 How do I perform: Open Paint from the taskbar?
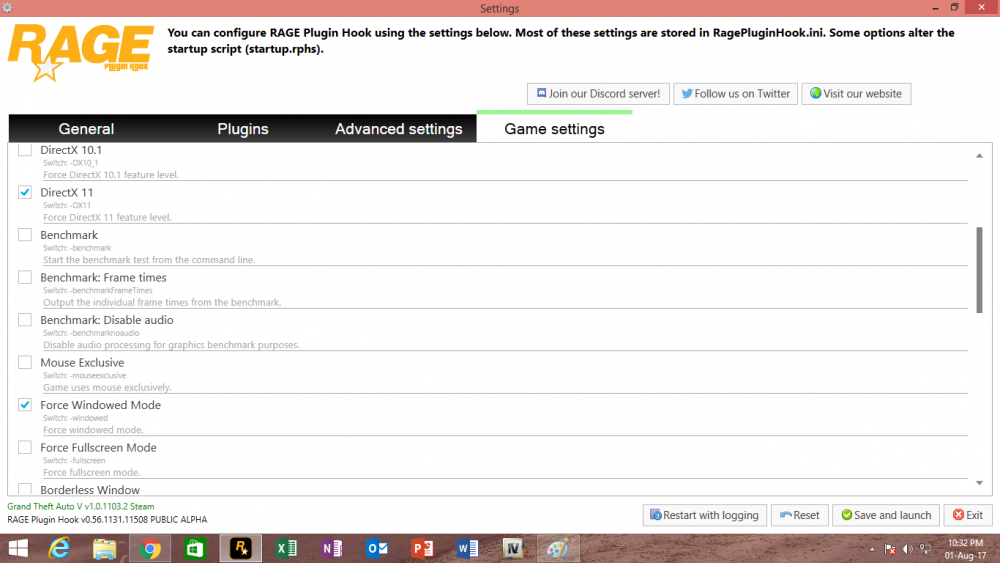(x=557, y=548)
